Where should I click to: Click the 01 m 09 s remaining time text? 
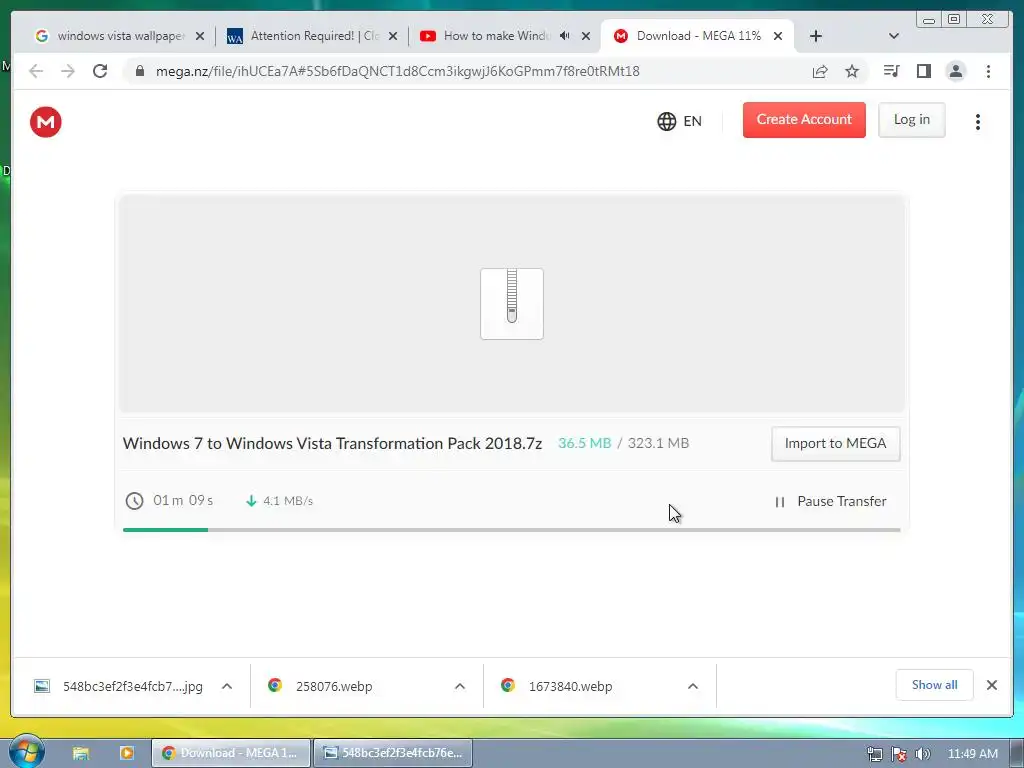coord(183,501)
